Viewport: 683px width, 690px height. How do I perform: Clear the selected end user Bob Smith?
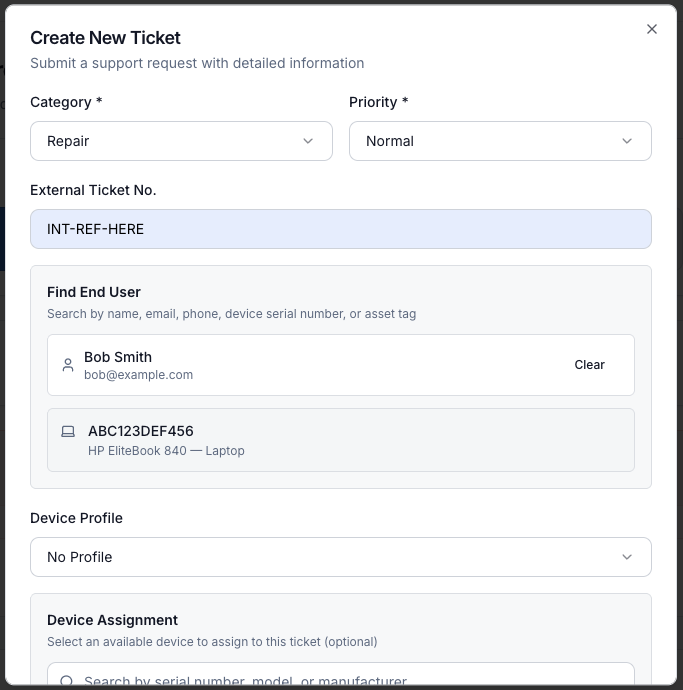(589, 365)
